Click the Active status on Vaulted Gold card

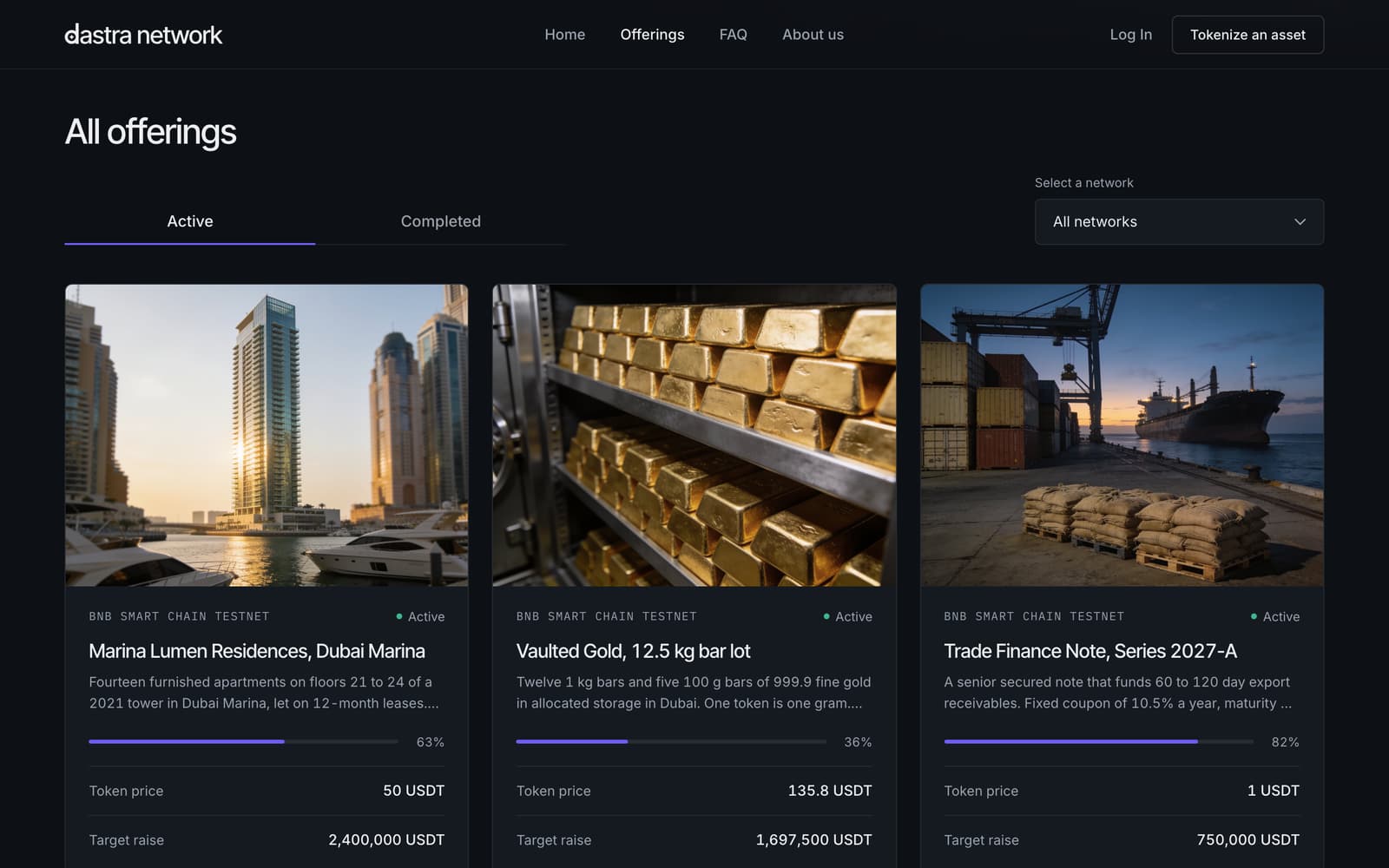pyautogui.click(x=848, y=616)
